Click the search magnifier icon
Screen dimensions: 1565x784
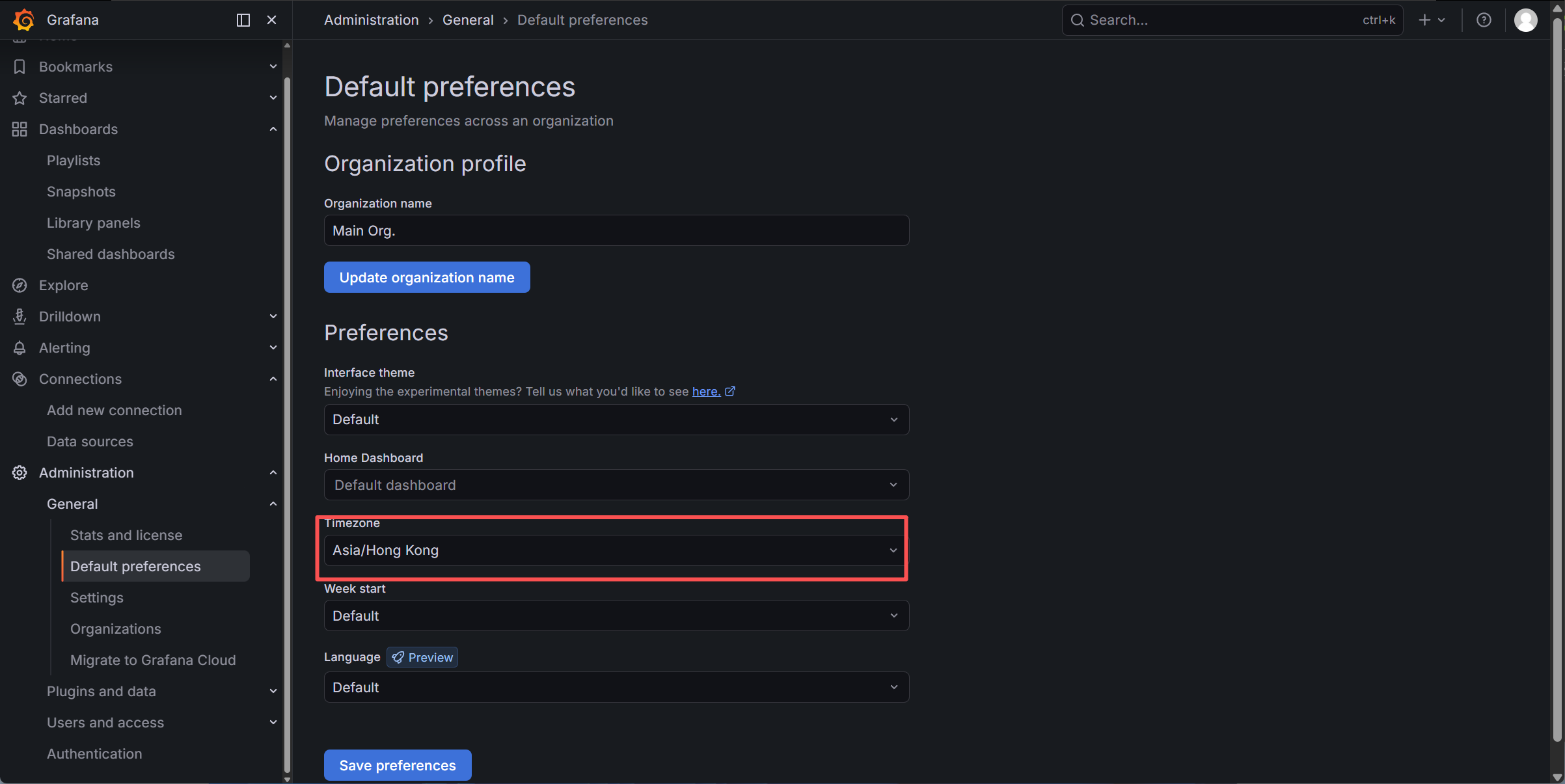tap(1078, 20)
